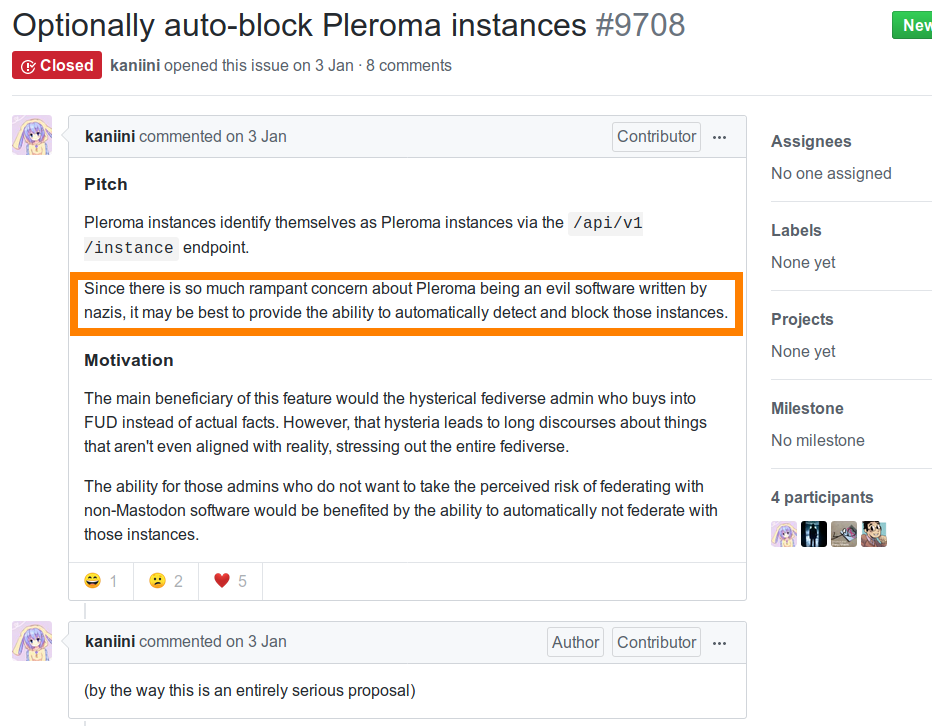Open the first comment's three-dot options menu
Image resolution: width=932 pixels, height=726 pixels.
(720, 137)
